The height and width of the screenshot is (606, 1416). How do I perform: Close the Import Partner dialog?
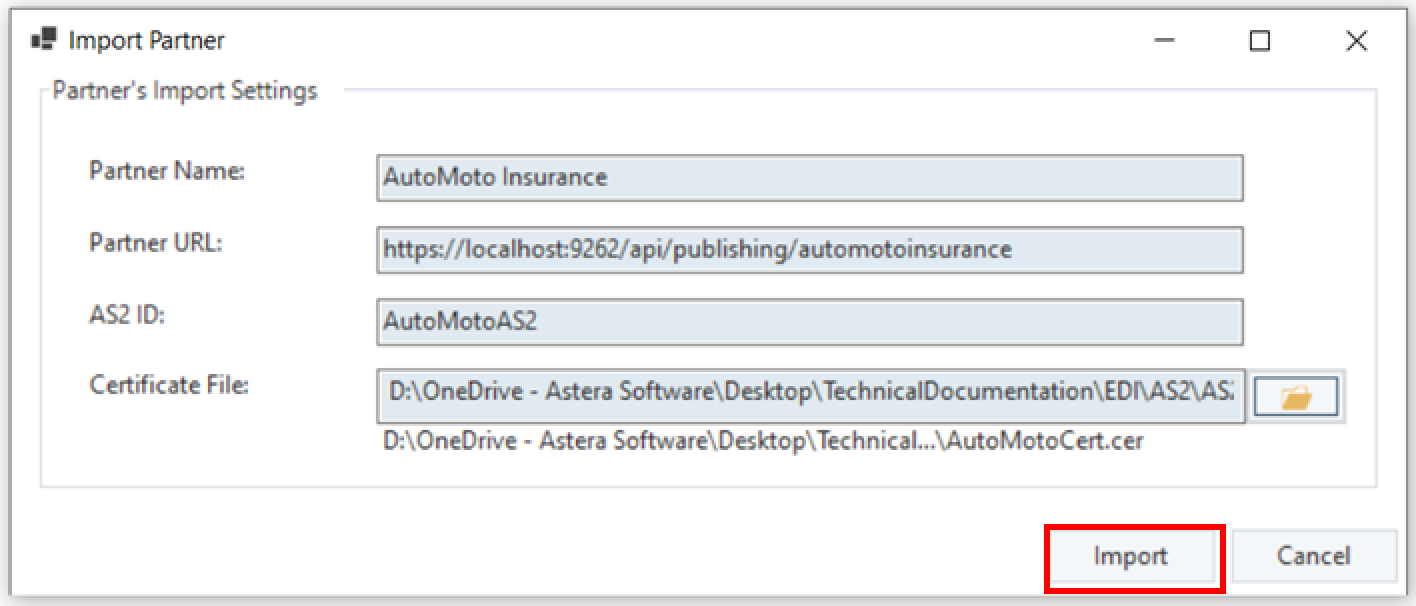[x=1356, y=41]
